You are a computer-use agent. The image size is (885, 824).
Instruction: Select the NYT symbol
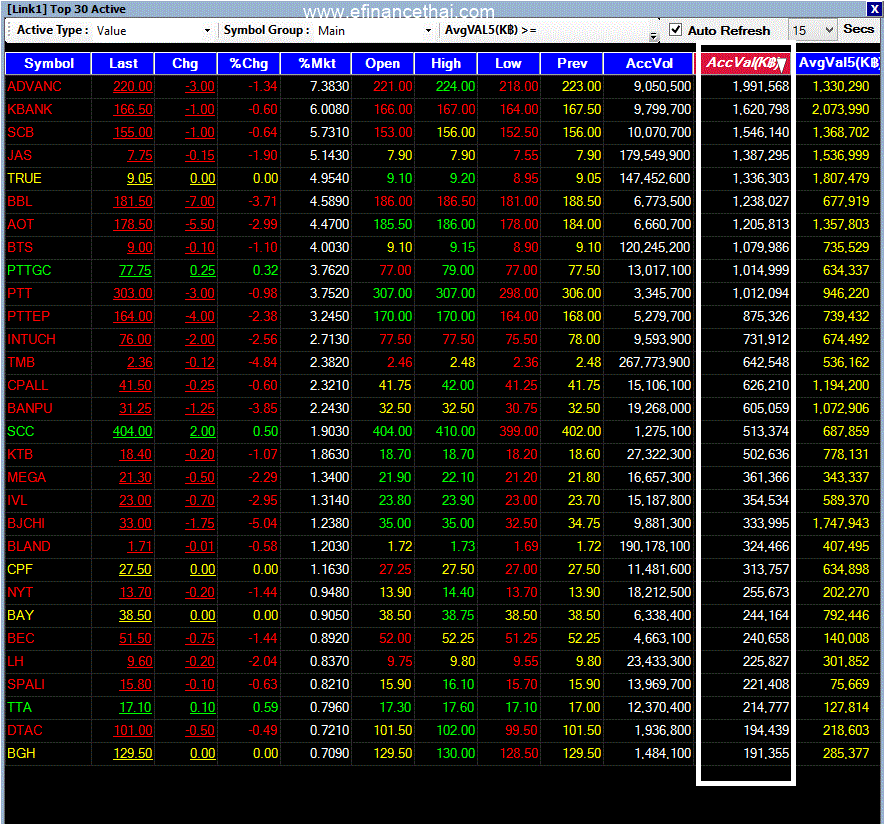pyautogui.click(x=20, y=593)
